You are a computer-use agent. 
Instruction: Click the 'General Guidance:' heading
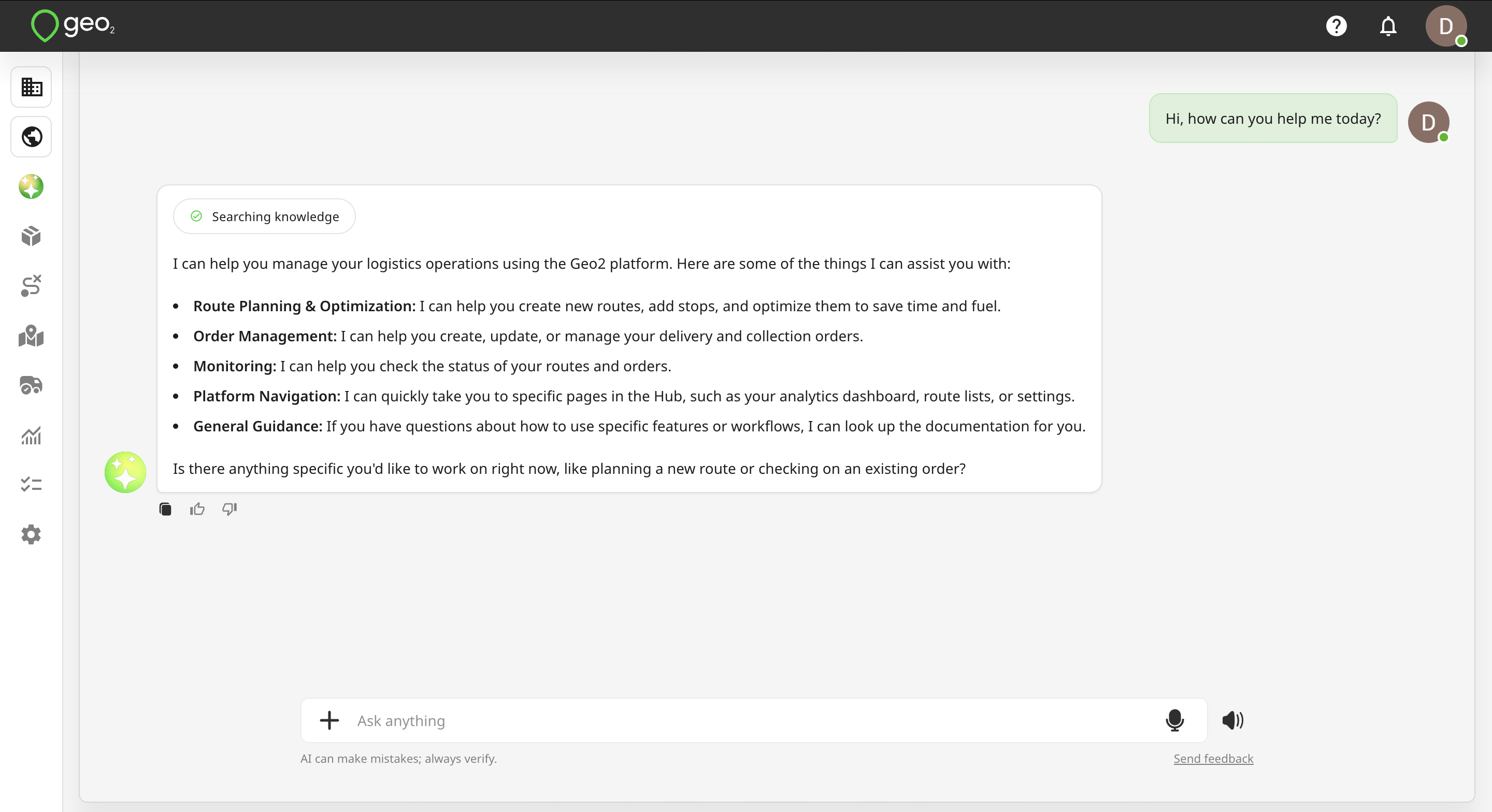click(x=258, y=426)
